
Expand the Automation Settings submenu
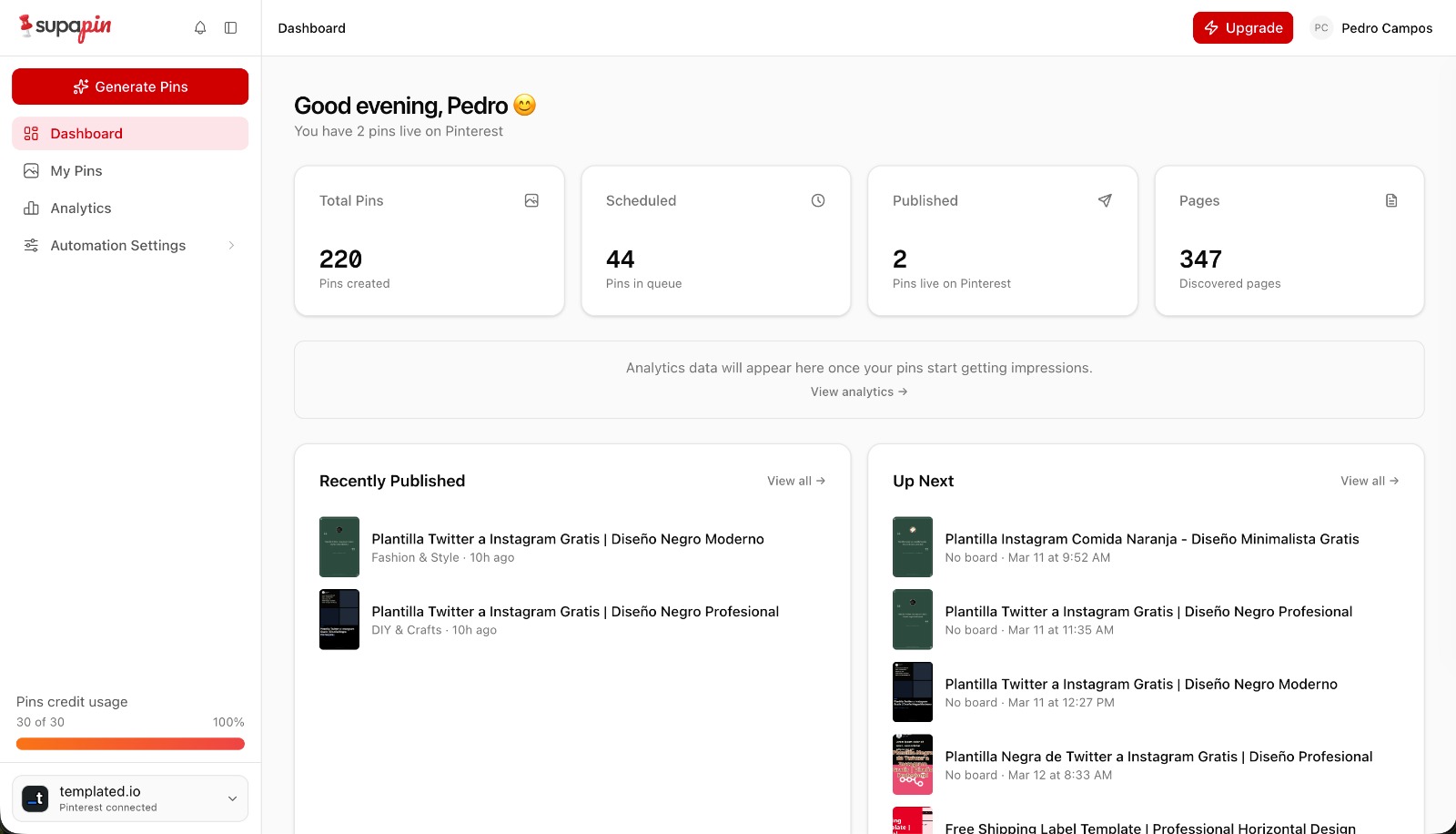[231, 246]
